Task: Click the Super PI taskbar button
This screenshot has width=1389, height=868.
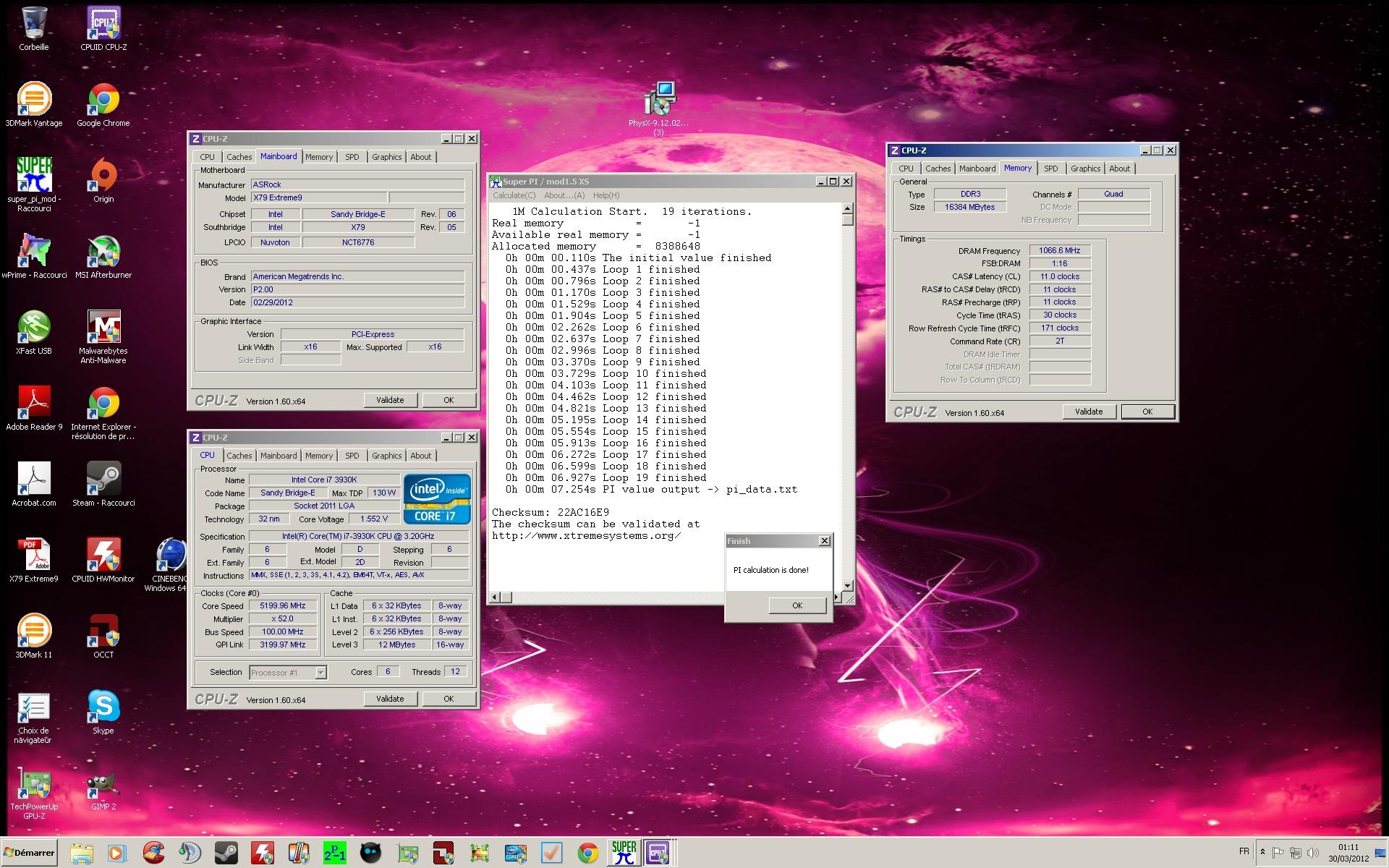Action: [624, 853]
